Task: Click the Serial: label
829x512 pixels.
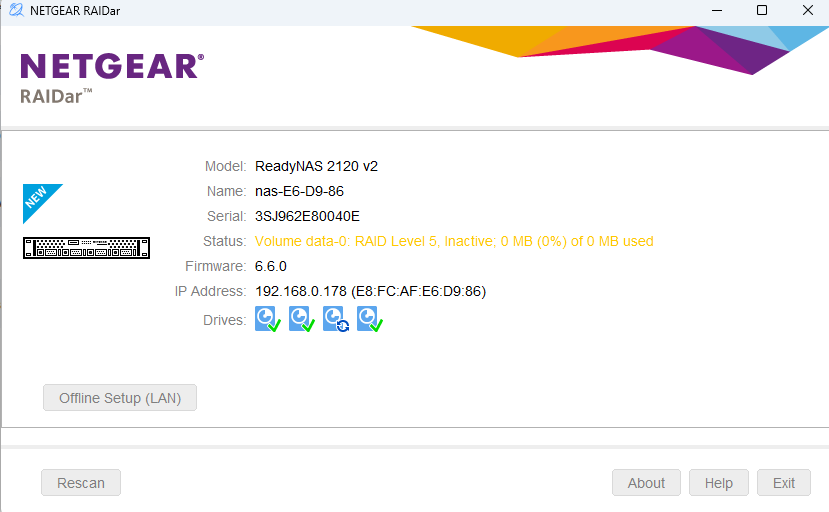Action: point(226,216)
